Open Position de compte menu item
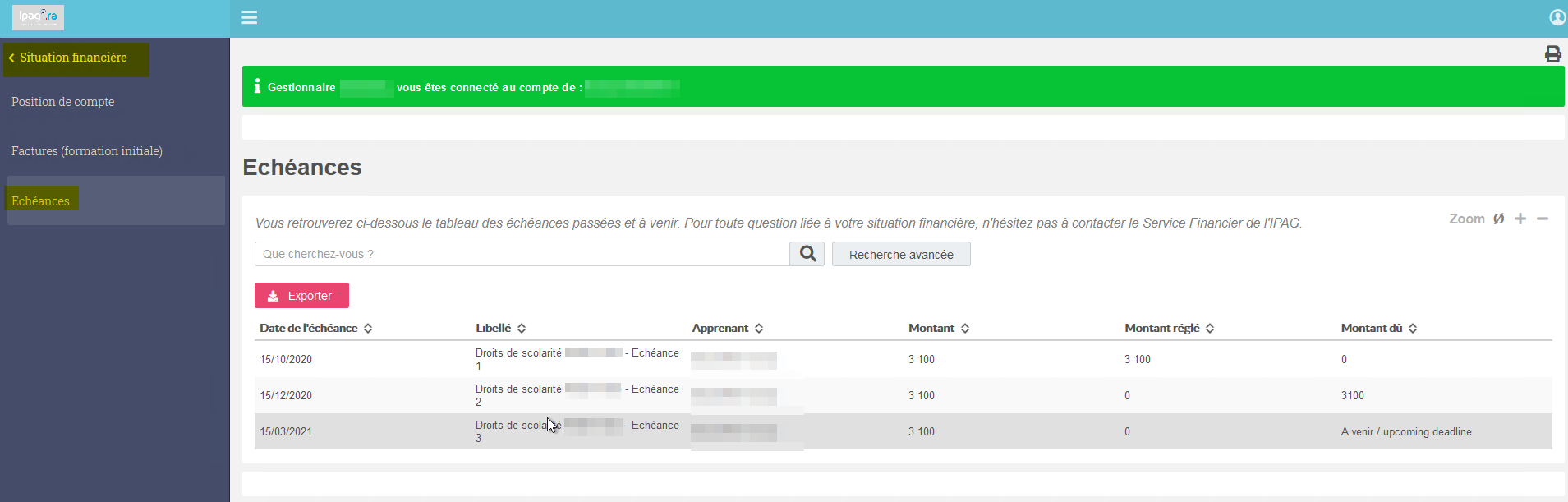 tap(63, 102)
